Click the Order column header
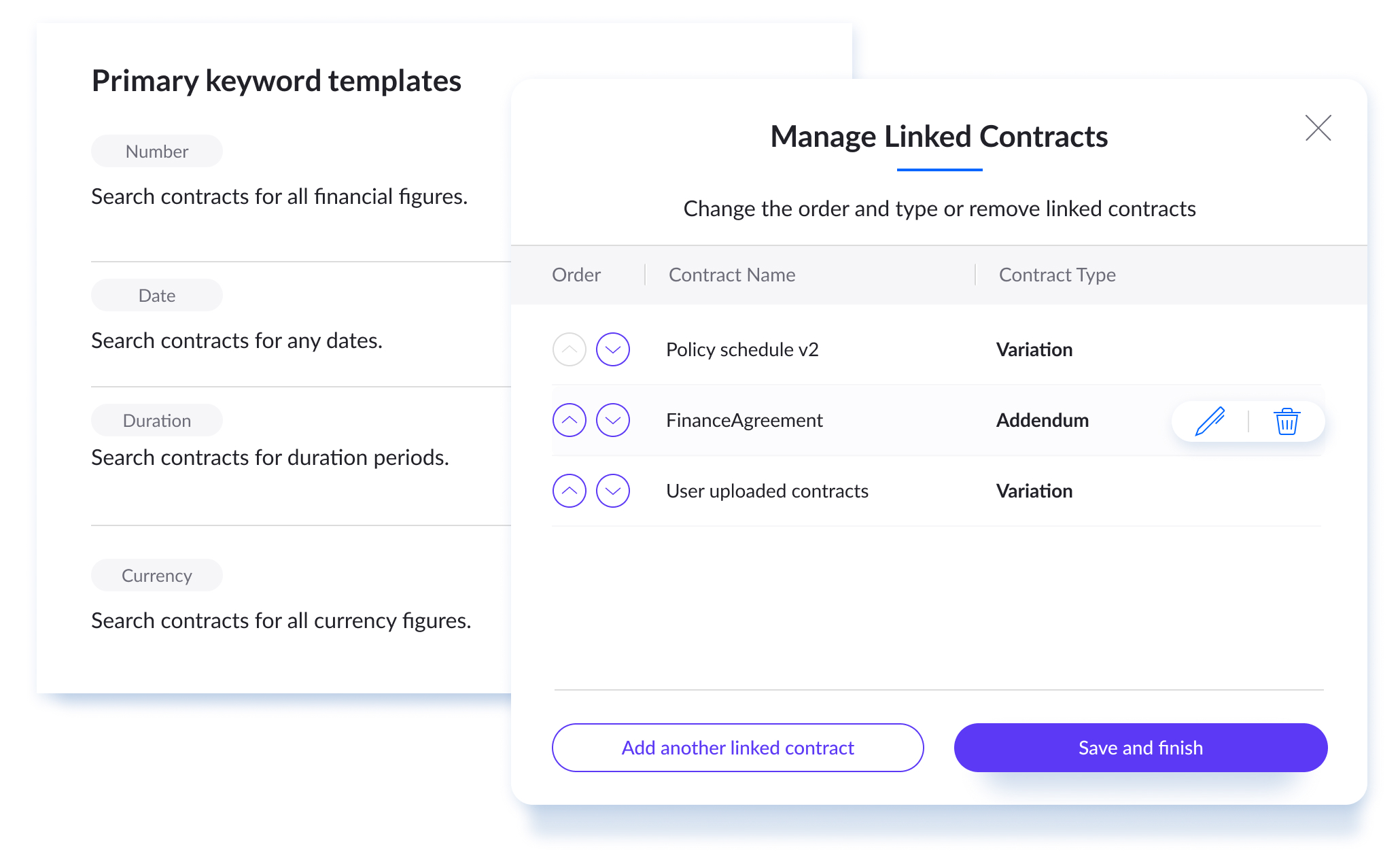 576,275
